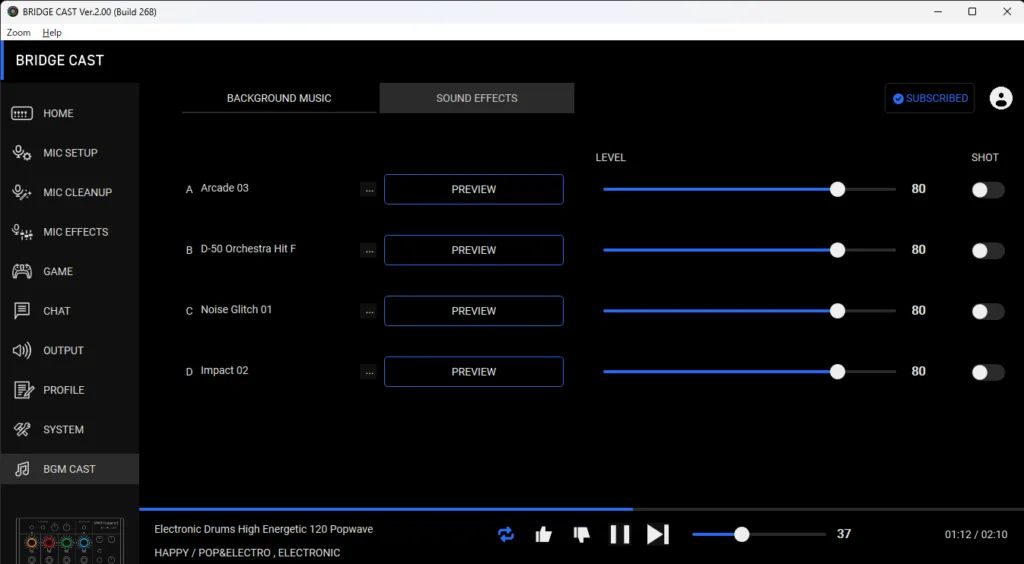The height and width of the screenshot is (564, 1024).
Task: Preview the D-50 Orchestra Hit F sound
Action: pyautogui.click(x=473, y=250)
